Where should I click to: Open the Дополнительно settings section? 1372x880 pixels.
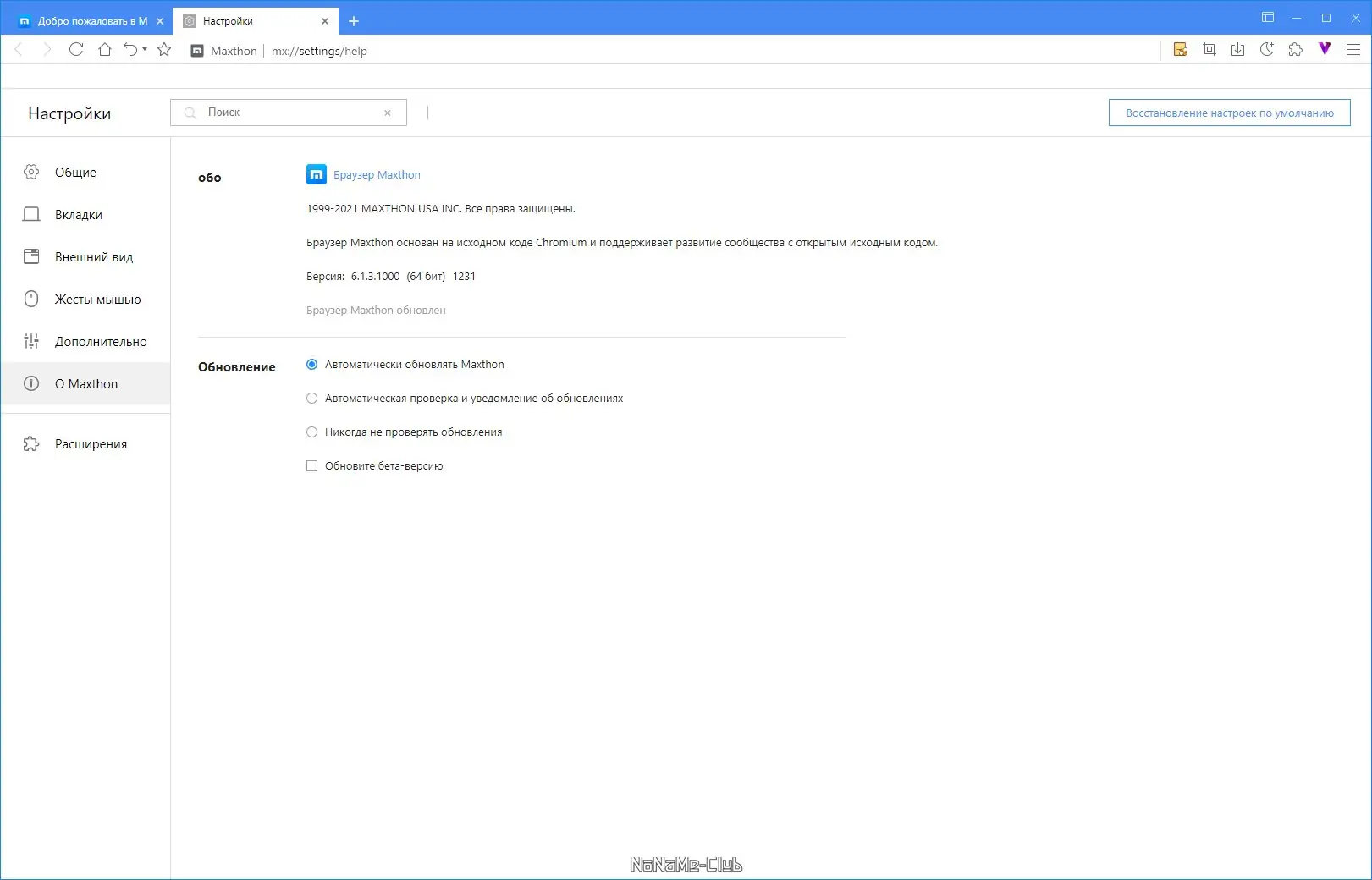point(85,341)
